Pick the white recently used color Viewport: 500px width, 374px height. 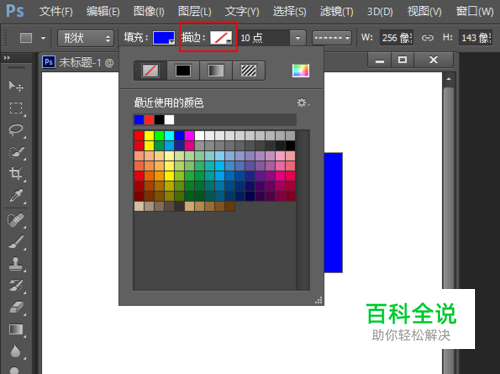click(x=169, y=120)
